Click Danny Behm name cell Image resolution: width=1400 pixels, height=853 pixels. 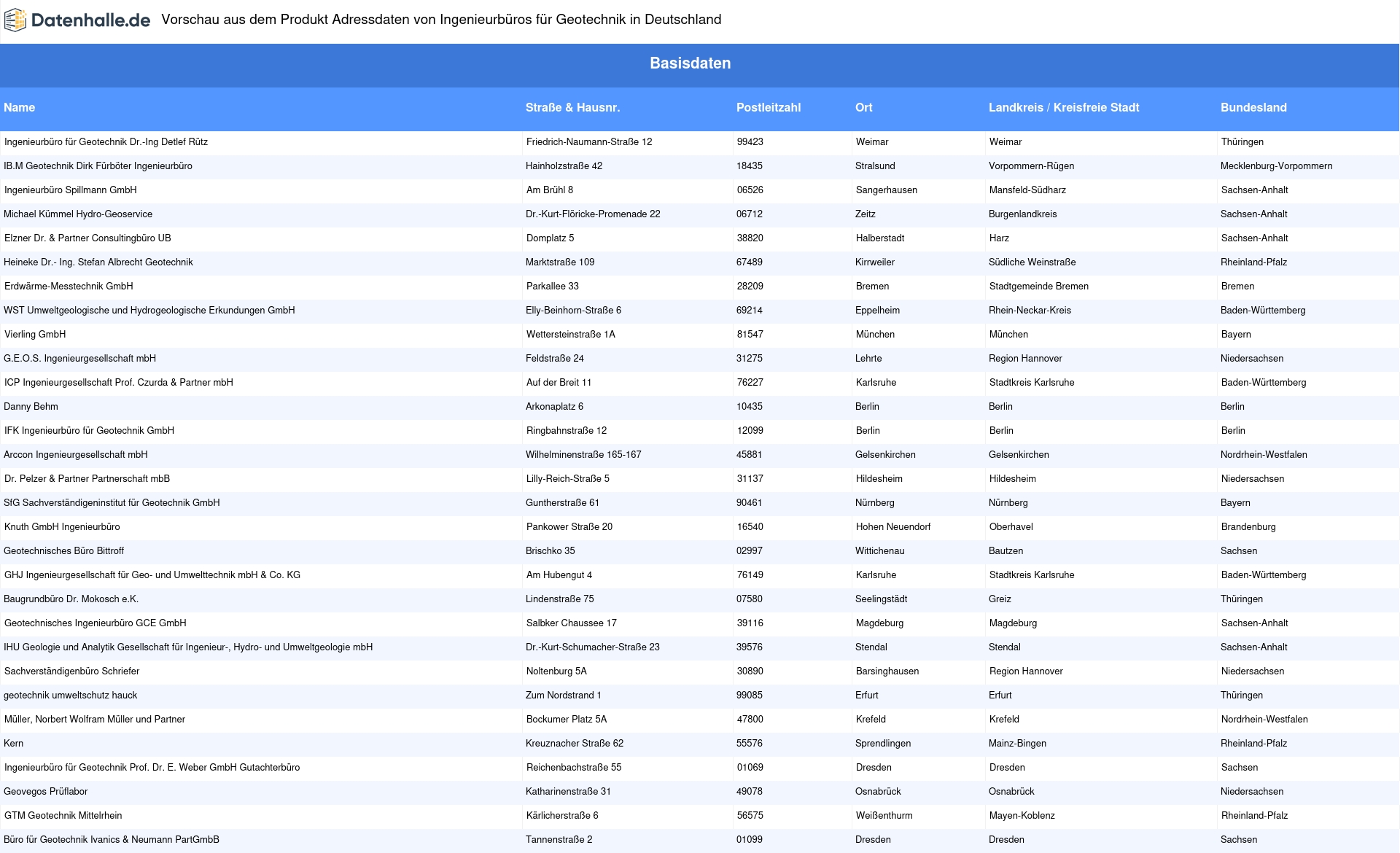[x=31, y=407]
